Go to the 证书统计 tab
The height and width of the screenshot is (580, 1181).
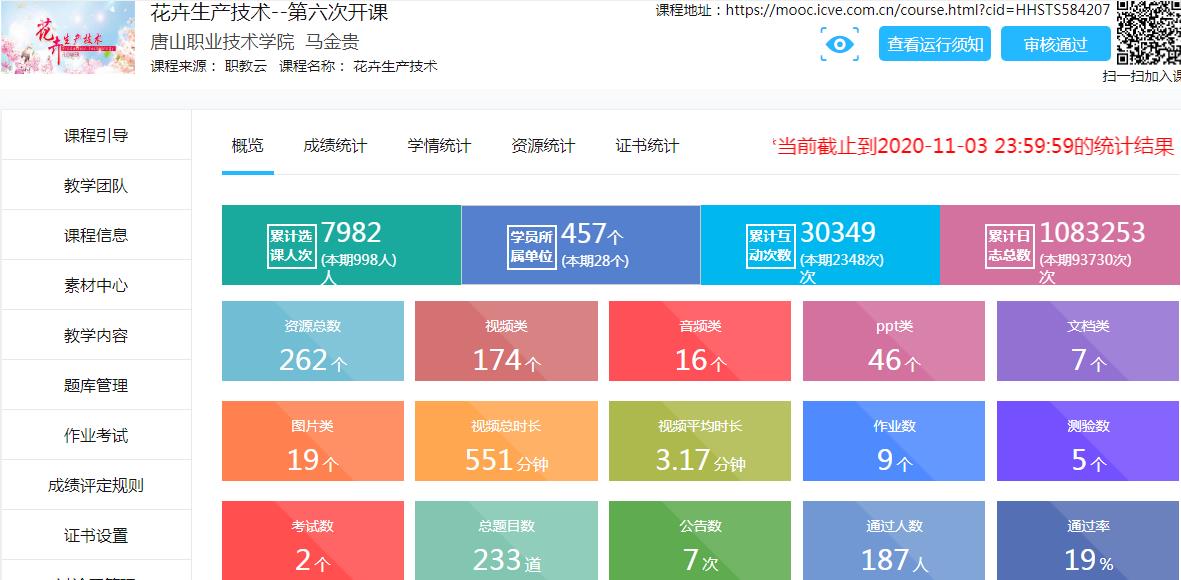click(647, 146)
